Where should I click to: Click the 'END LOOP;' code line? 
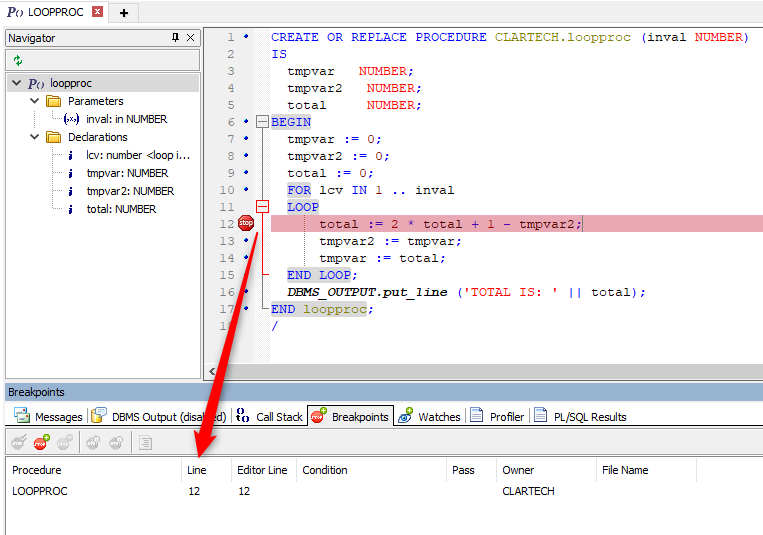click(322, 275)
